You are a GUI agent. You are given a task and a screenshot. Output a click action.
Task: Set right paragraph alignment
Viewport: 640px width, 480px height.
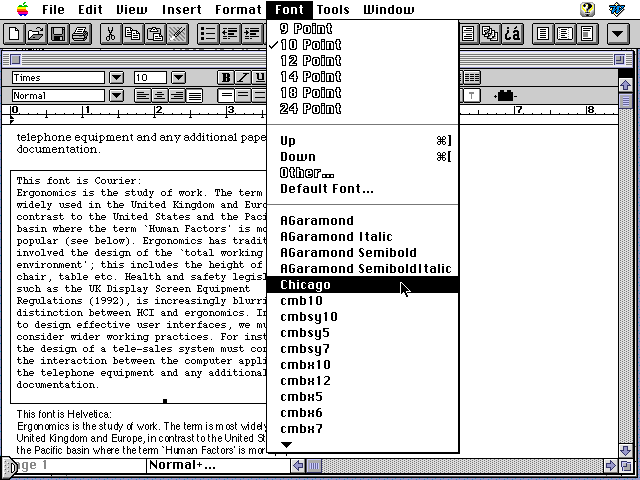177,96
